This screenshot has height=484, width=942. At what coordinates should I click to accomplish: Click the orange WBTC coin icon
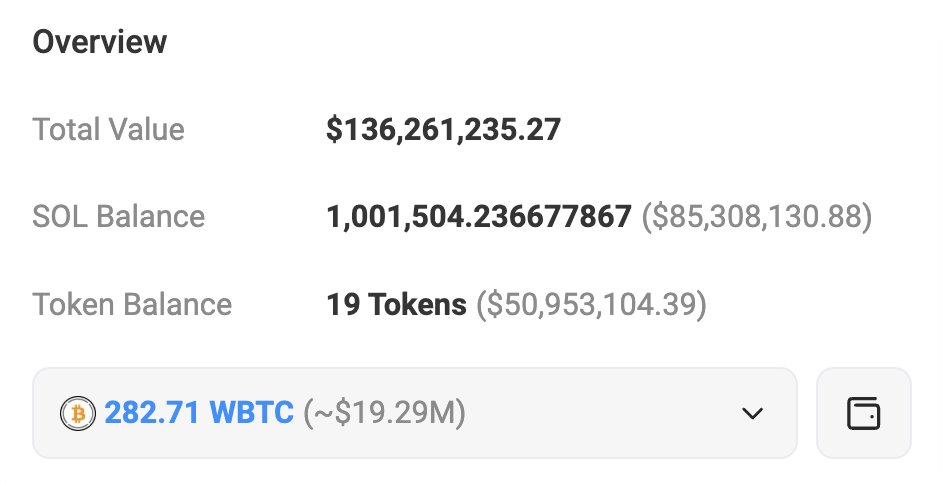pyautogui.click(x=75, y=413)
